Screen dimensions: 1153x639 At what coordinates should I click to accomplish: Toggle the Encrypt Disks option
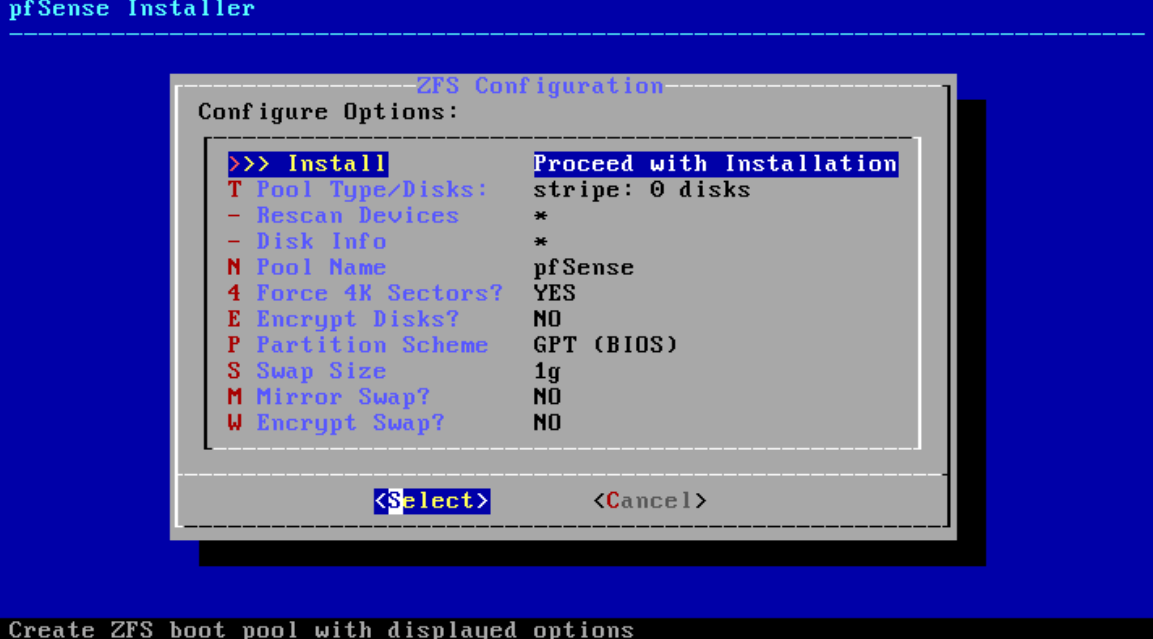(x=357, y=320)
